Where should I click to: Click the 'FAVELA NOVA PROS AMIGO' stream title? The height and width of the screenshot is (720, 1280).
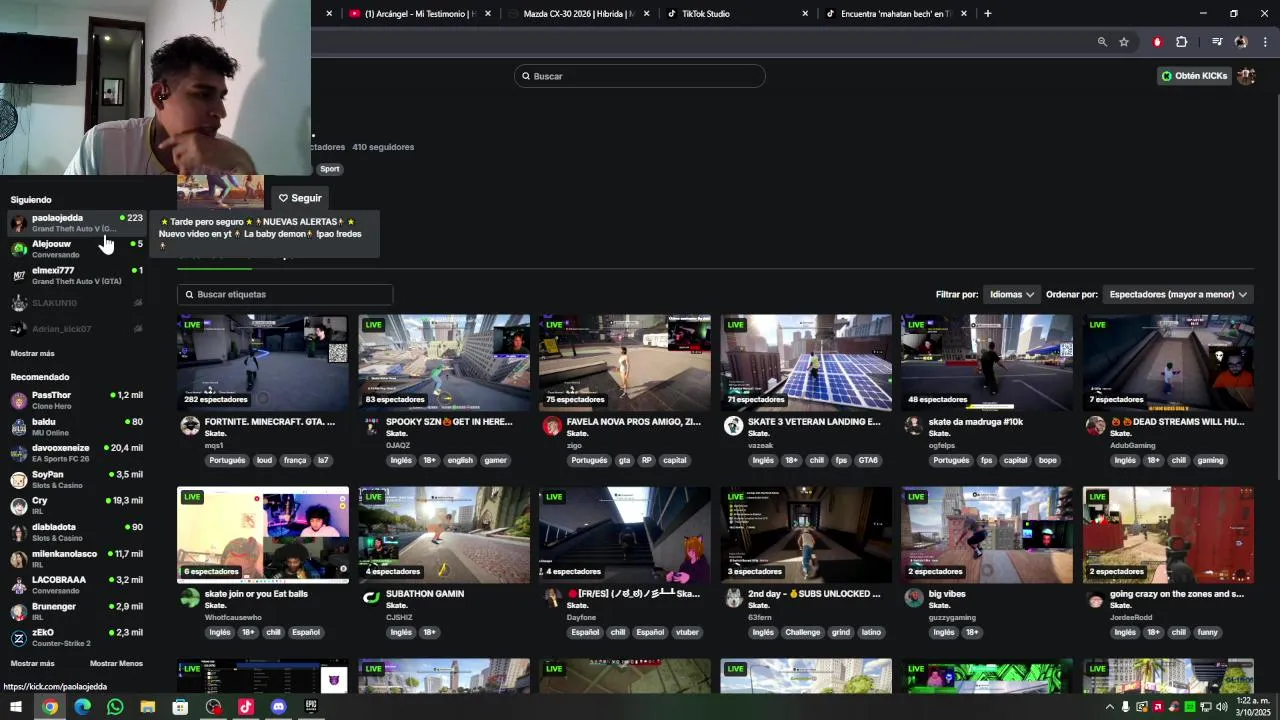click(x=634, y=422)
